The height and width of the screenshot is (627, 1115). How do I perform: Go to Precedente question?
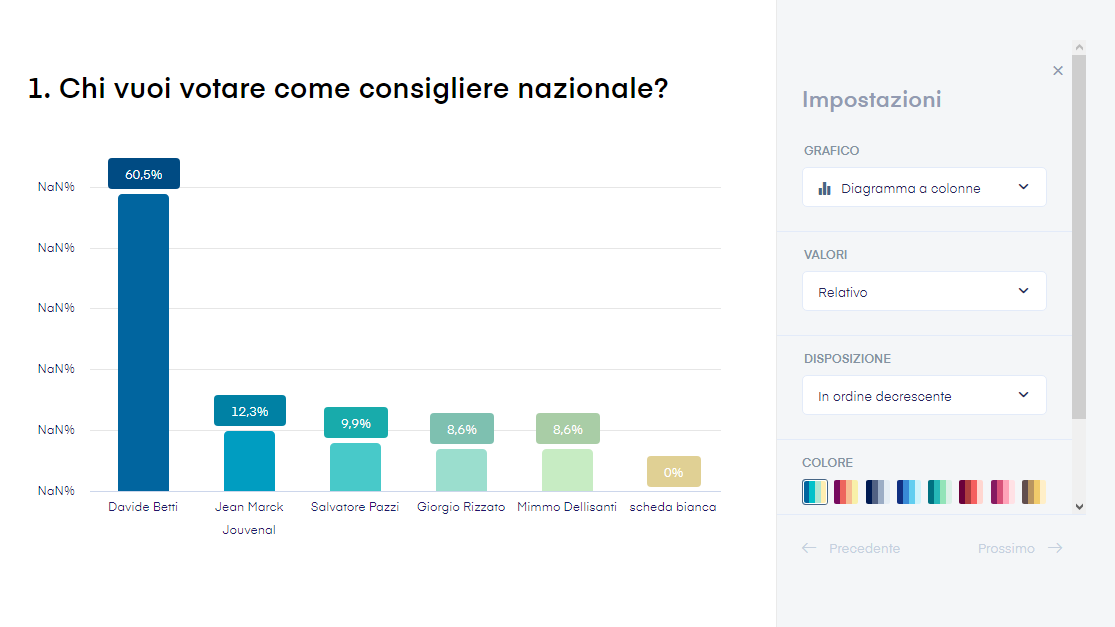pyautogui.click(x=851, y=548)
